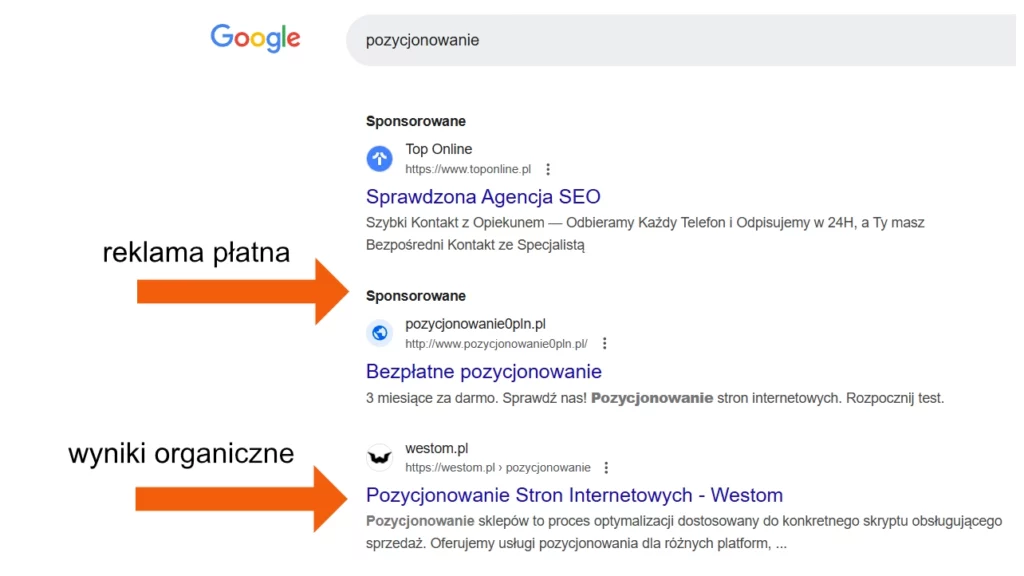Click the blue arrow icon for Top Online
The image size is (1024, 576).
[x=378, y=158]
